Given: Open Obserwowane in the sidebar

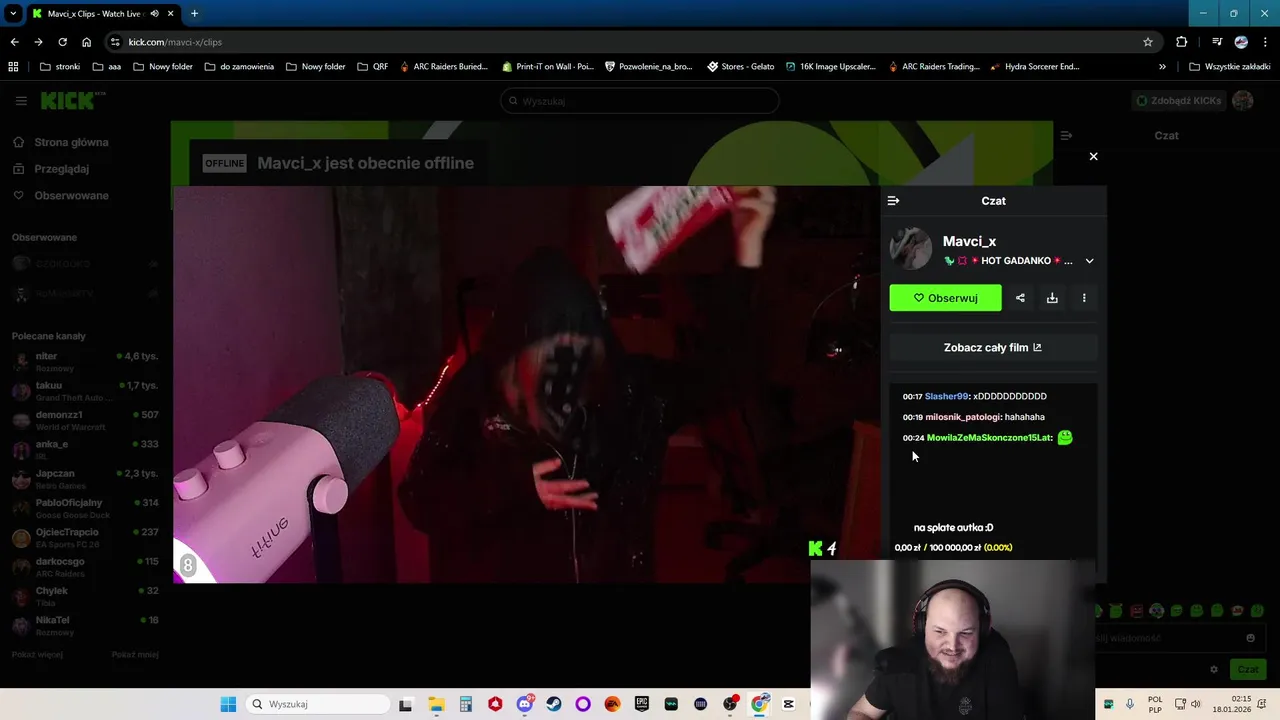Looking at the screenshot, I should coord(62,196).
